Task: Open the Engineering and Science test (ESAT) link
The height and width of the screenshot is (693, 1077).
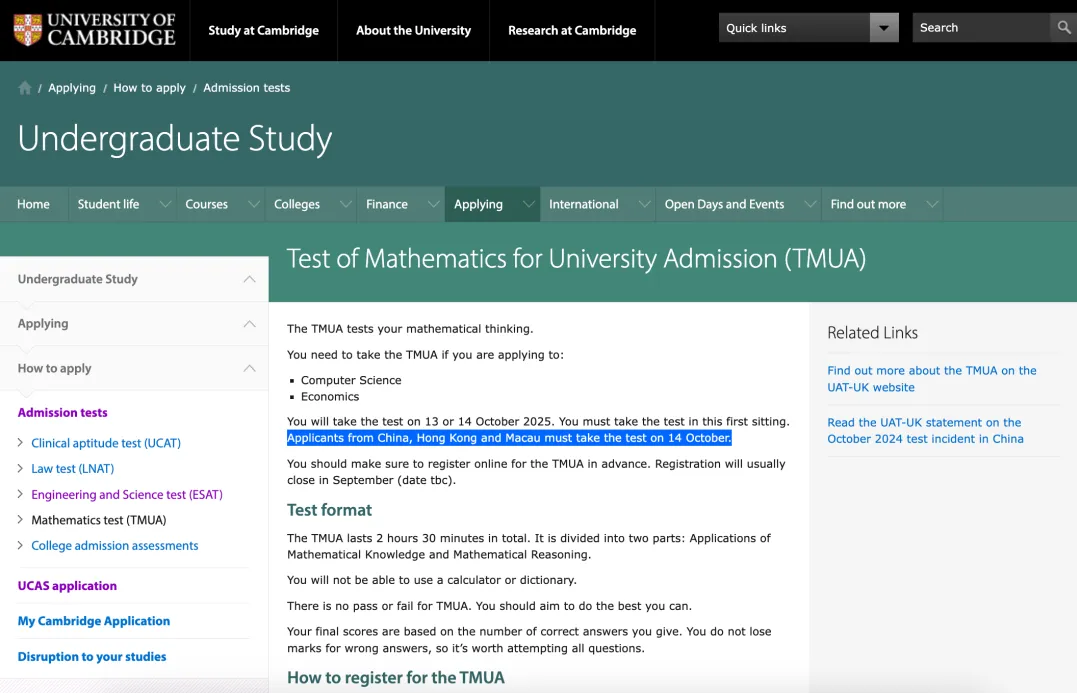Action: [x=127, y=495]
